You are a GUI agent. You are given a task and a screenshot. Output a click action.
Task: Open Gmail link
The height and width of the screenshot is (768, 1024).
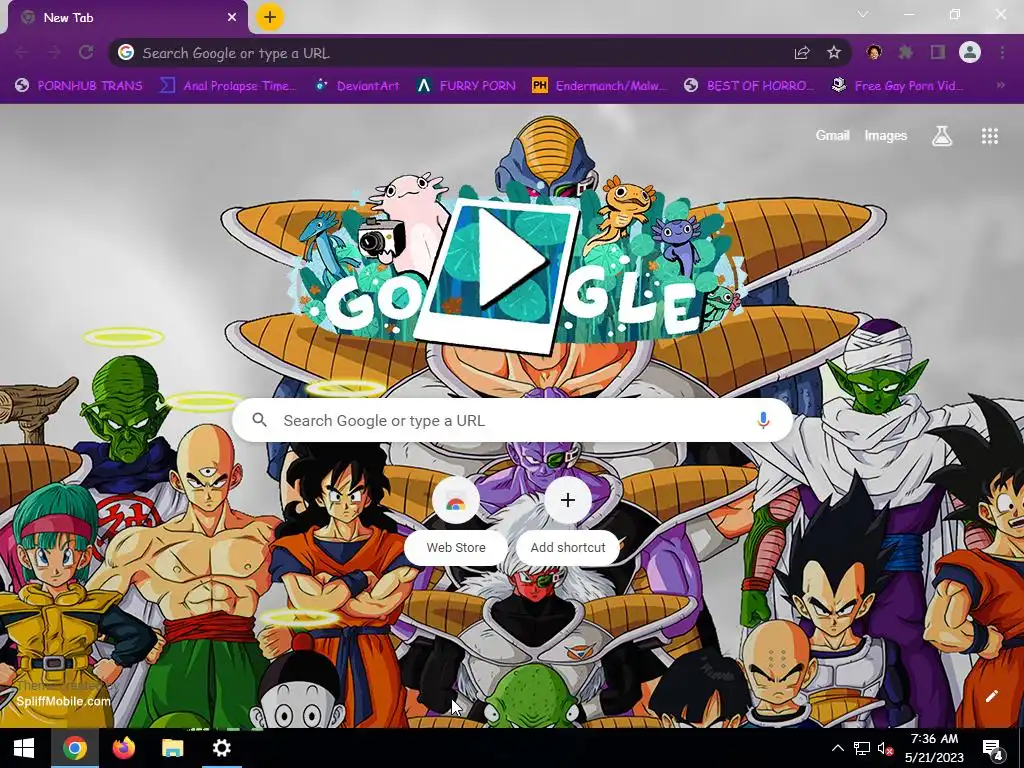tap(832, 135)
